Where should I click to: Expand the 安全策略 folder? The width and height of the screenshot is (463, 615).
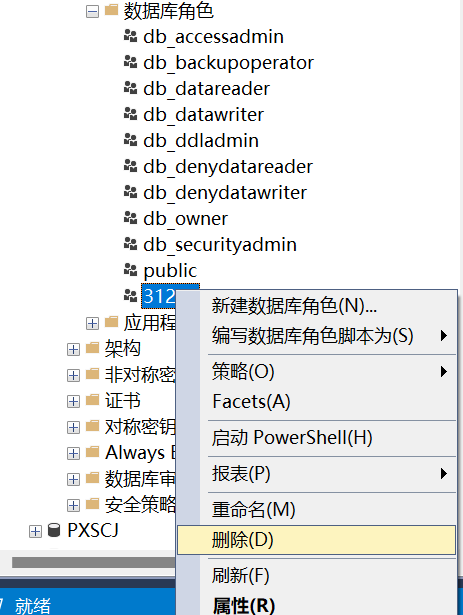point(73,506)
